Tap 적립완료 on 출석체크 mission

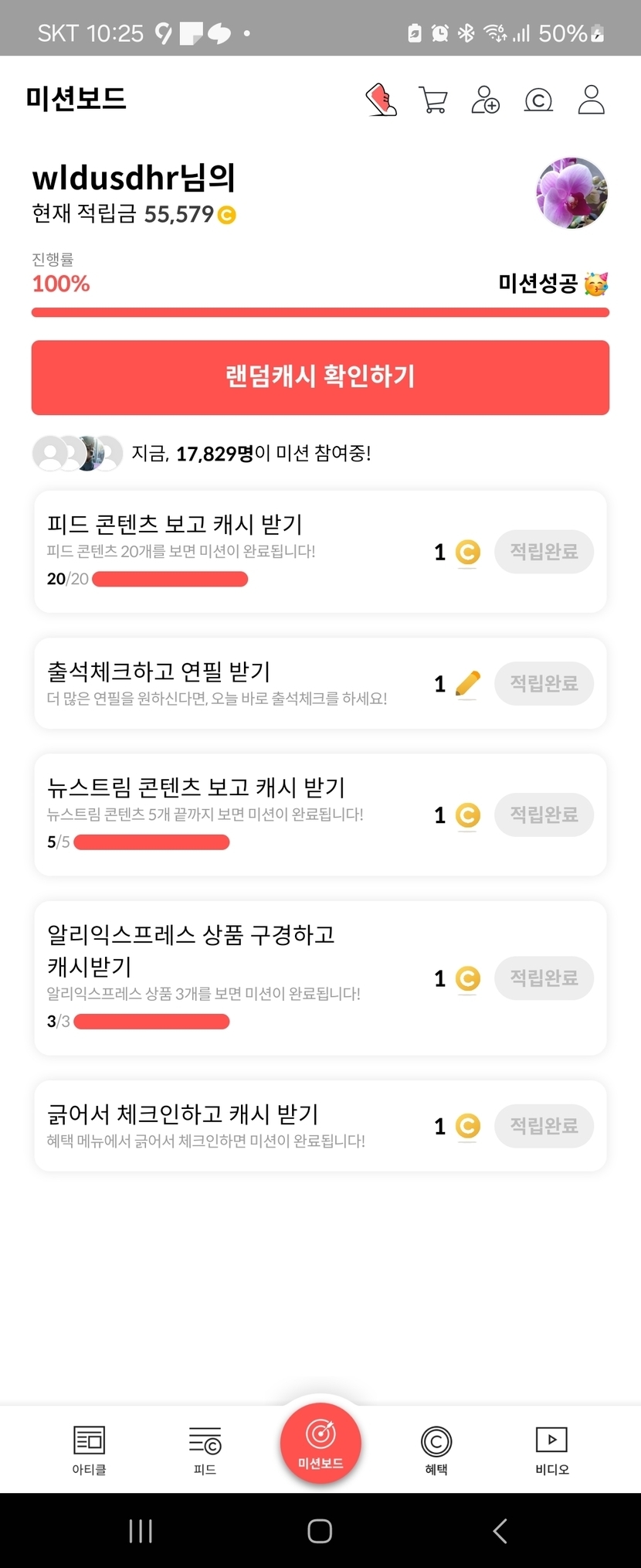coord(544,683)
